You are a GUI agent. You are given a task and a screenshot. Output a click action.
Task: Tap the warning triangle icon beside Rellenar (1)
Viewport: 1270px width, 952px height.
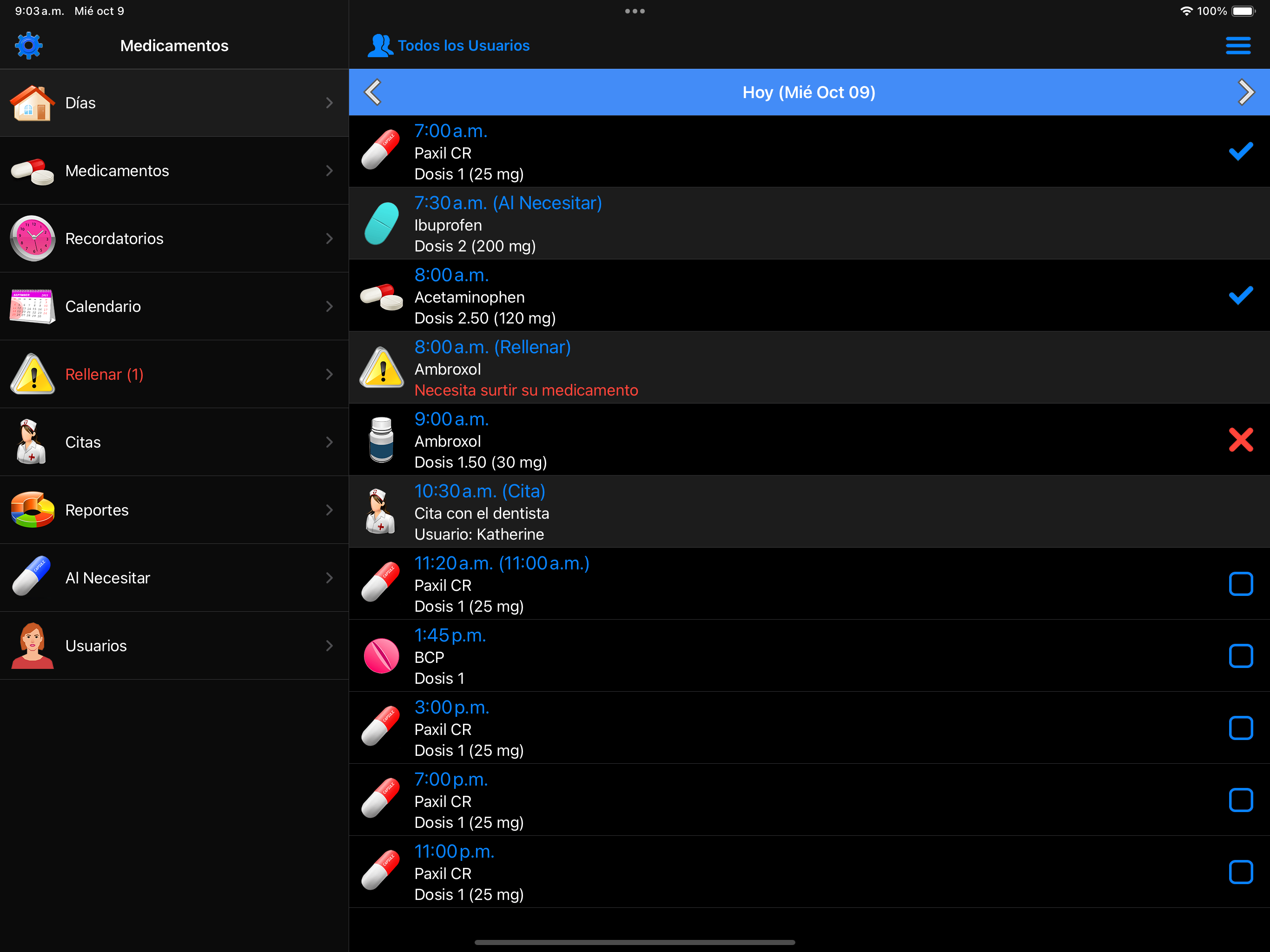[x=33, y=374]
